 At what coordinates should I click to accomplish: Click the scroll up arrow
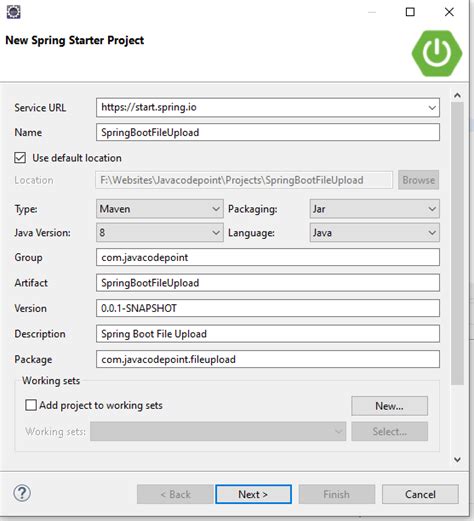click(457, 96)
